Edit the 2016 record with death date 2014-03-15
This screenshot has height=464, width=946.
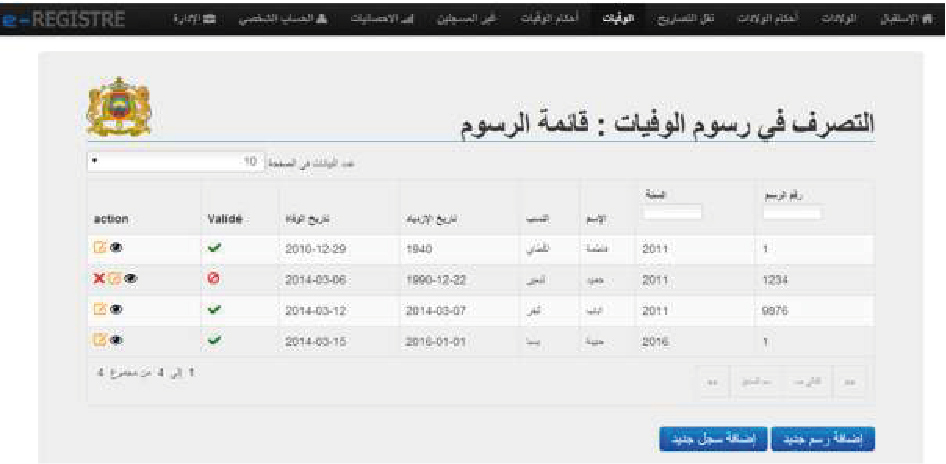click(x=99, y=340)
